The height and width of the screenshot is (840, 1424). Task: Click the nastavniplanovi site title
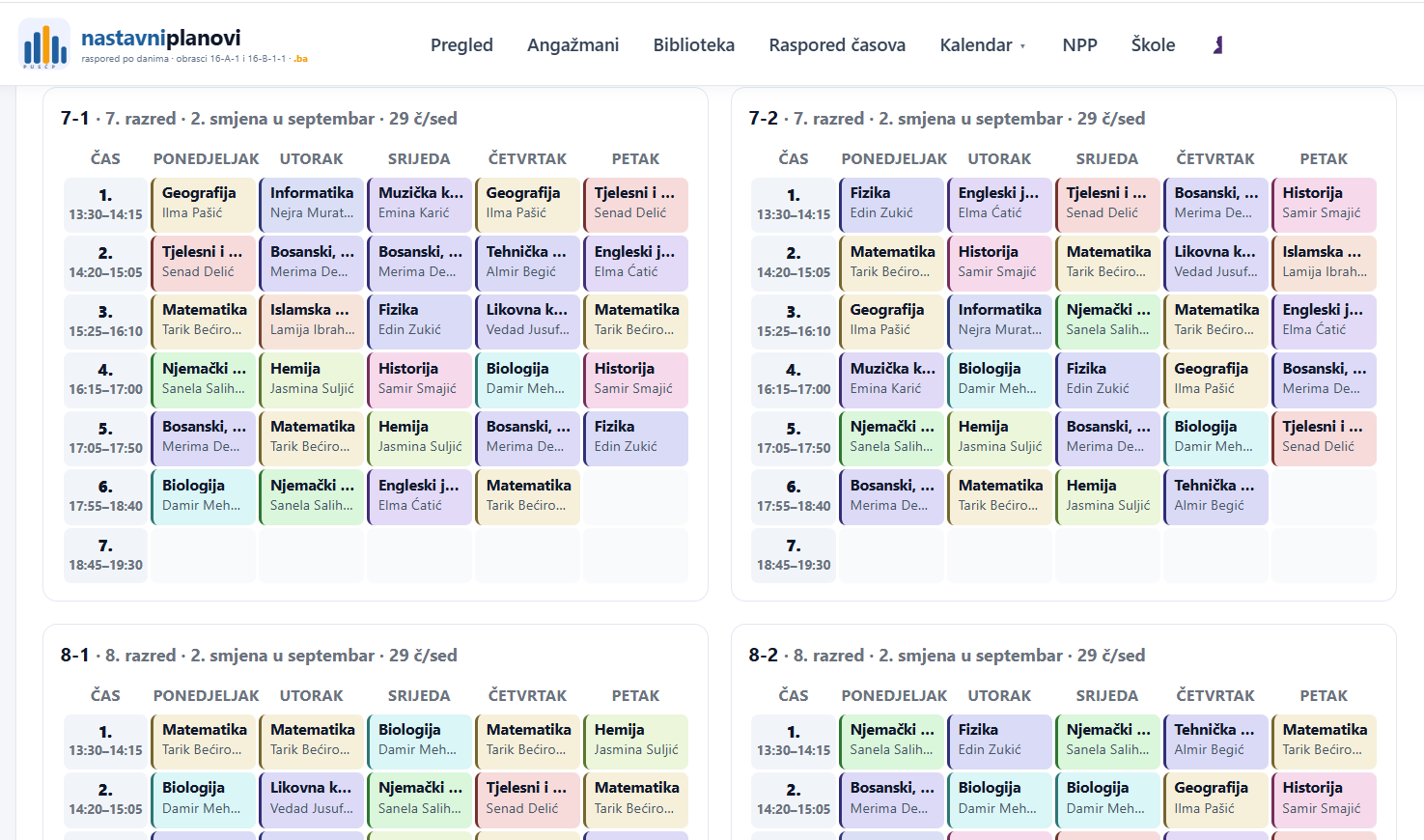(x=161, y=38)
